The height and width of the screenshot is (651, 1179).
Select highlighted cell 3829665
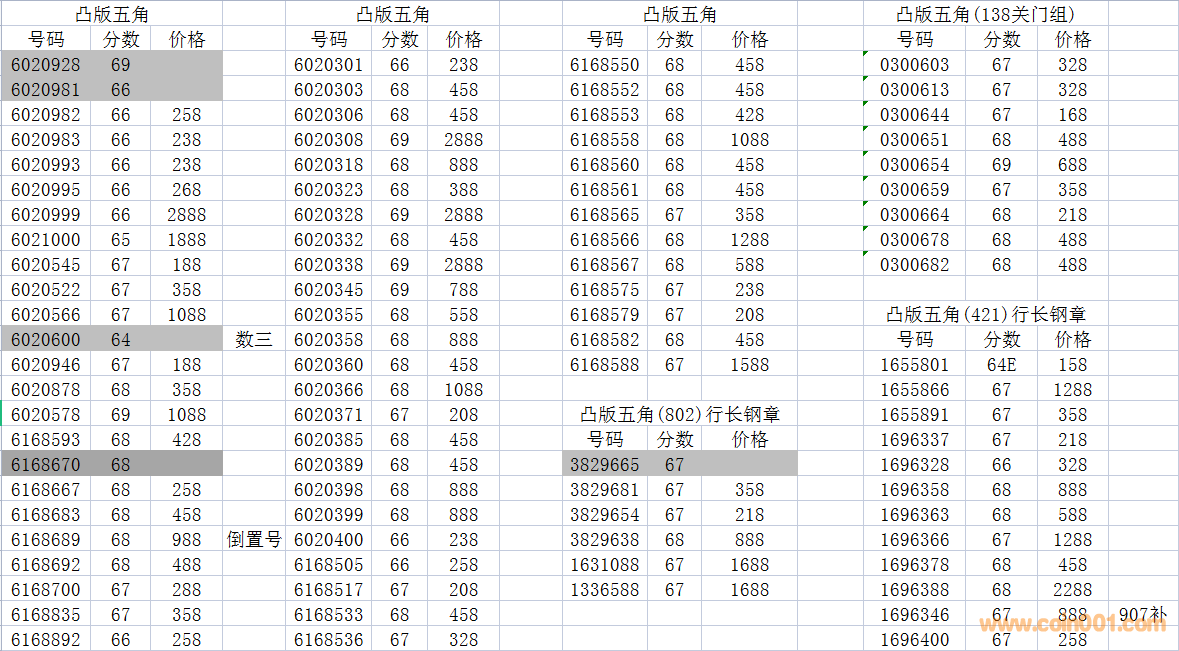604,465
